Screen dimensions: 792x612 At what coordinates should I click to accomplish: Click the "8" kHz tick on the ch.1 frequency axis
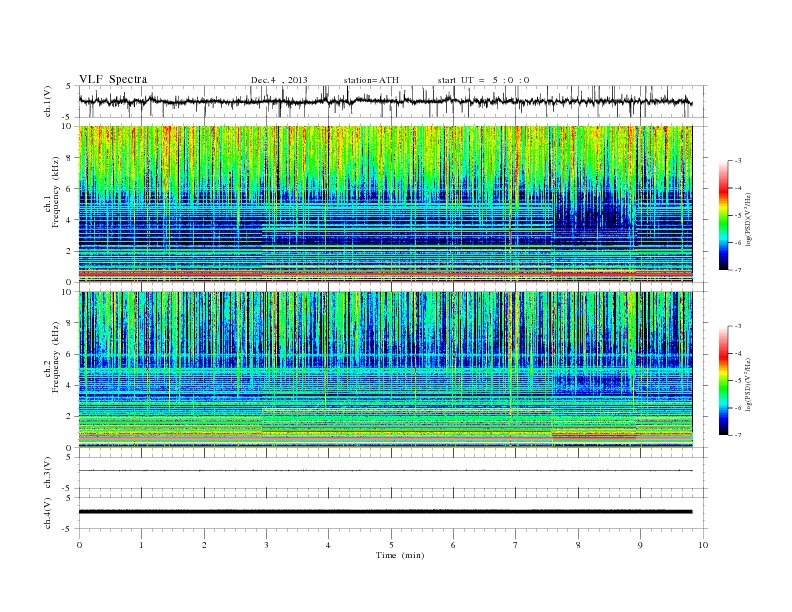[x=69, y=158]
